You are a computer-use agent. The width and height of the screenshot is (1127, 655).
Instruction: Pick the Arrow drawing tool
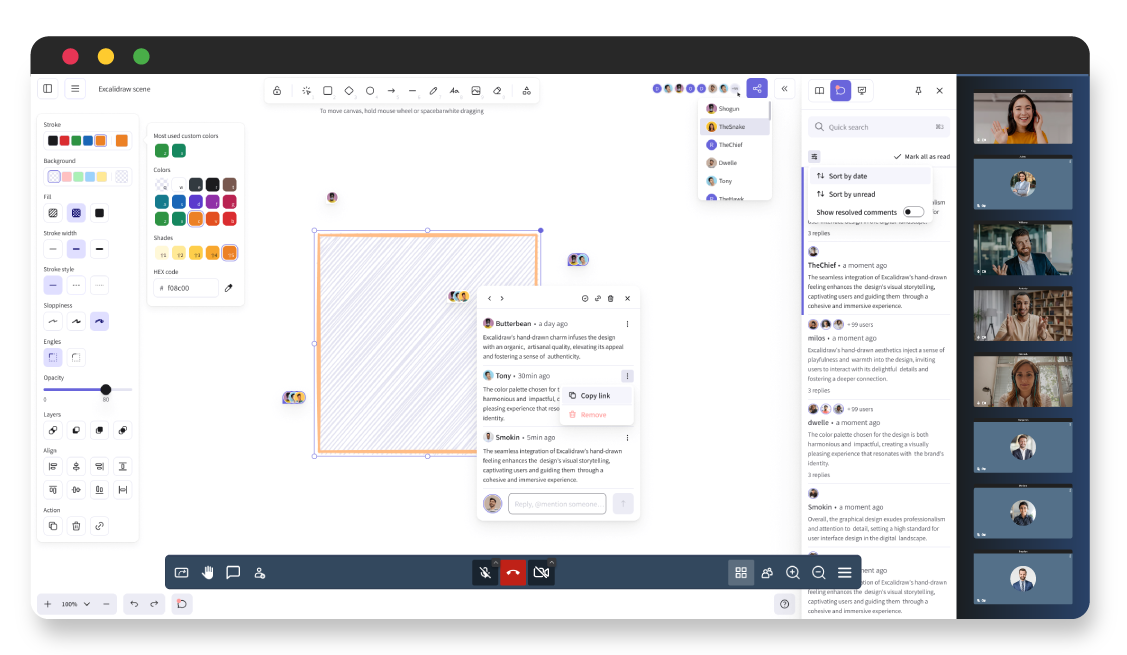click(x=391, y=91)
